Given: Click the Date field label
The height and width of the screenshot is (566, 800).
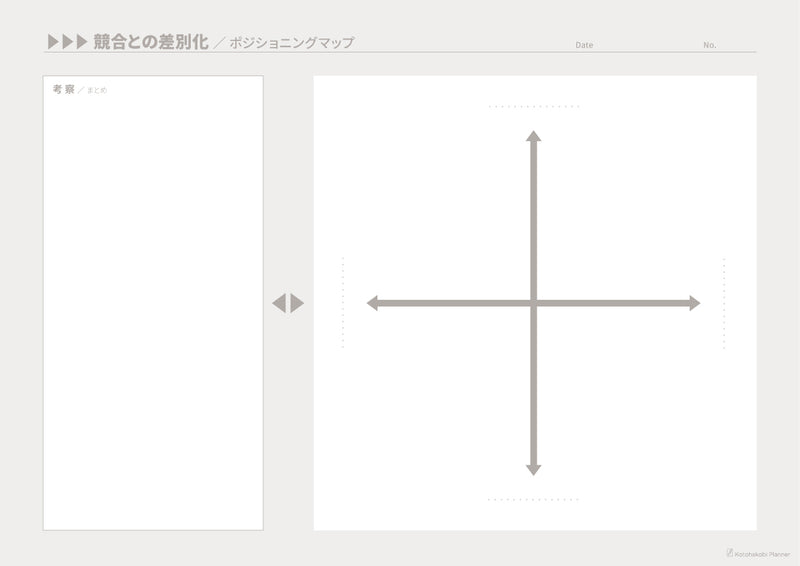Looking at the screenshot, I should 584,45.
